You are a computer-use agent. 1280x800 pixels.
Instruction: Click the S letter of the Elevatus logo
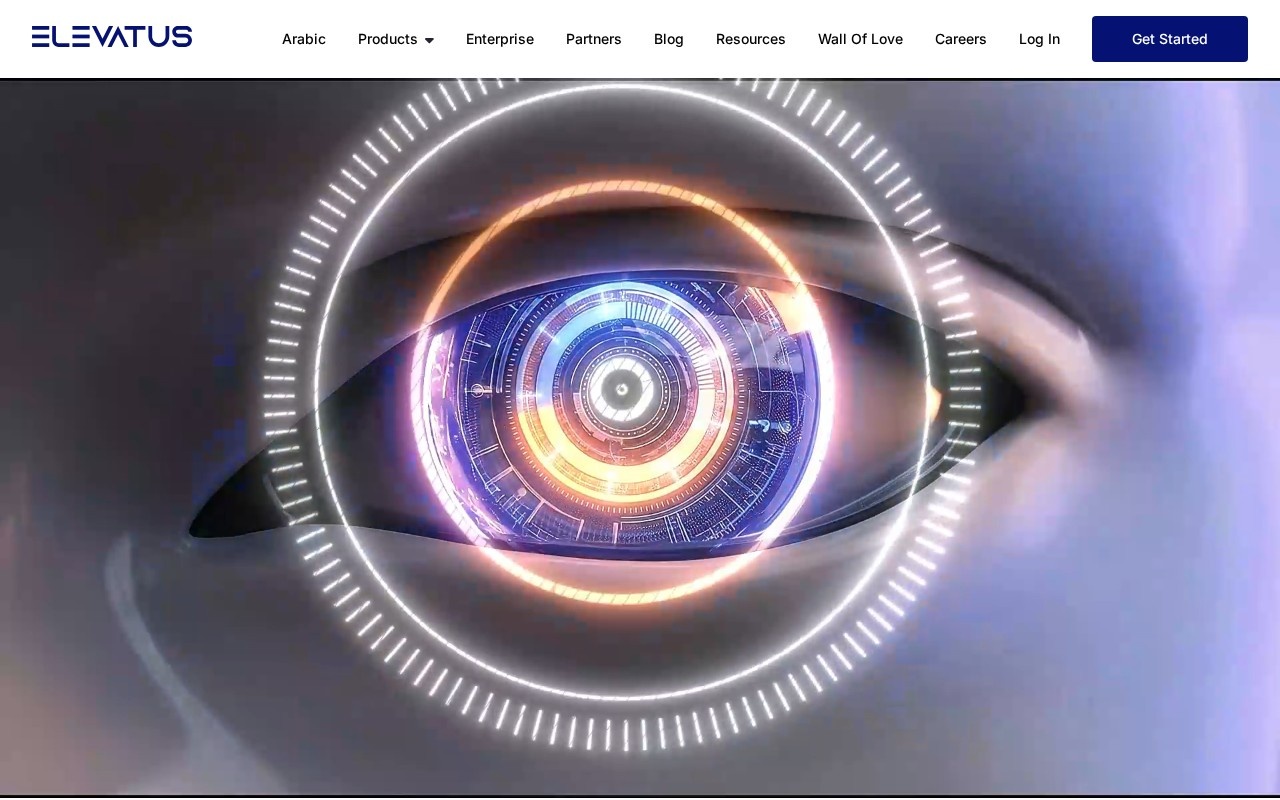[x=182, y=37]
